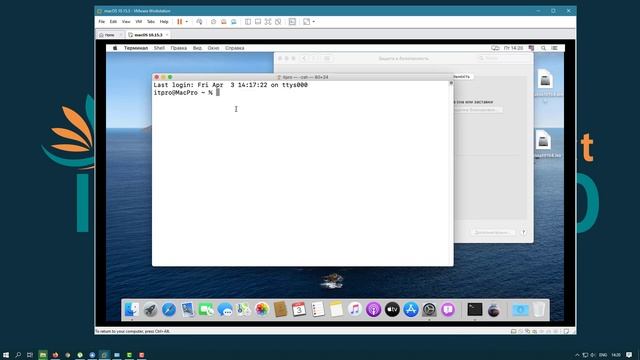The width and height of the screenshot is (640, 360).
Task: Open Launchpad in the Dock
Action: pyautogui.click(x=150, y=310)
